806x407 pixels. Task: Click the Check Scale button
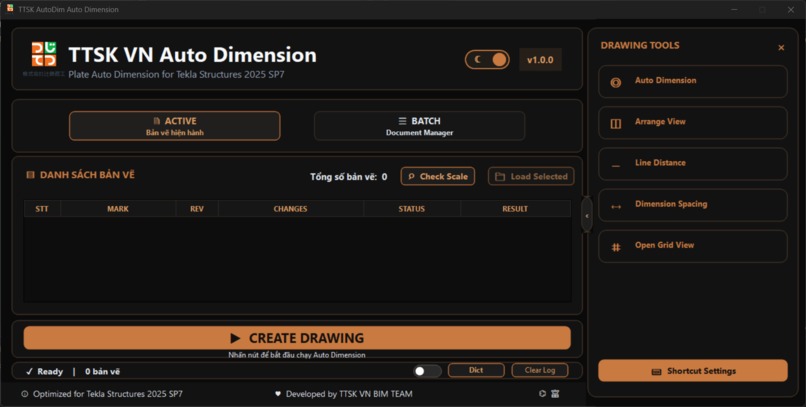coord(437,176)
